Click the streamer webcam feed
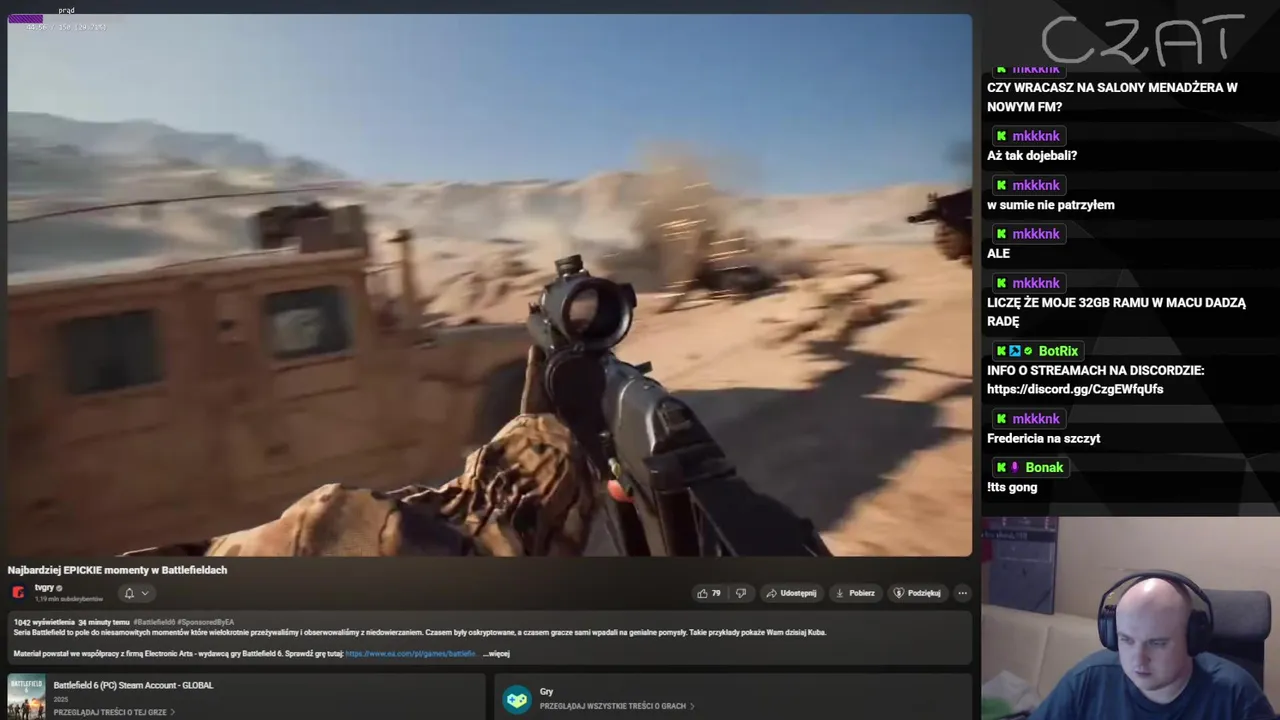The image size is (1280, 720). tap(1130, 618)
